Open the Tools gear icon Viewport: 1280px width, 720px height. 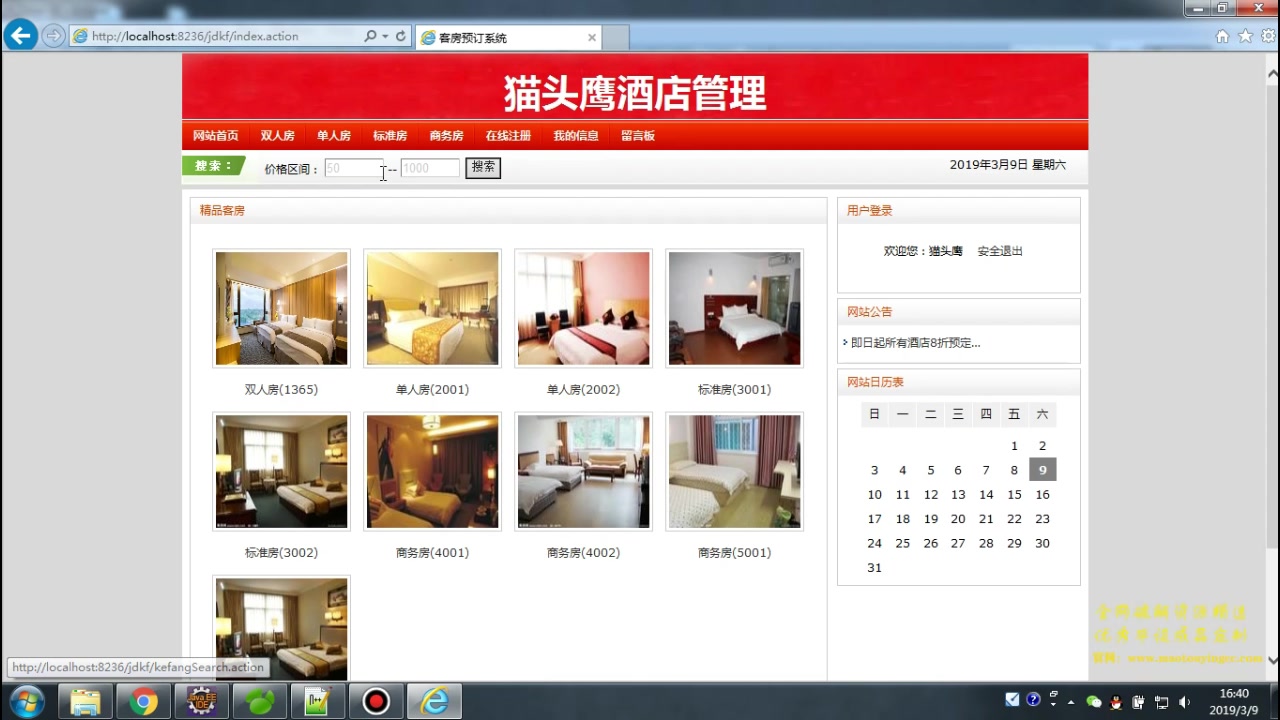pyautogui.click(x=1268, y=35)
